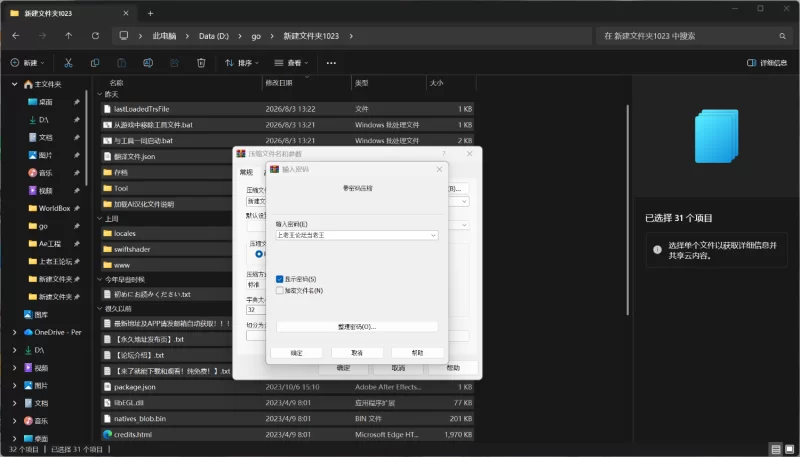Sort by the 修改日期 column header
The width and height of the screenshot is (800, 457).
[x=308, y=83]
